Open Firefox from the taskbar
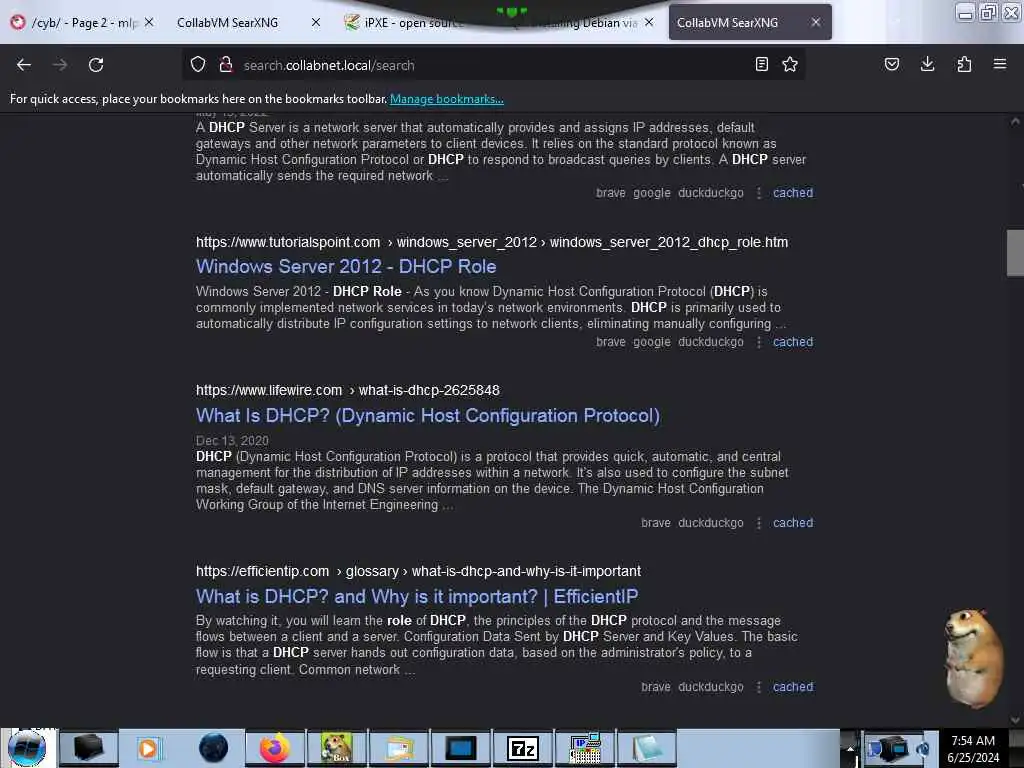 point(275,748)
